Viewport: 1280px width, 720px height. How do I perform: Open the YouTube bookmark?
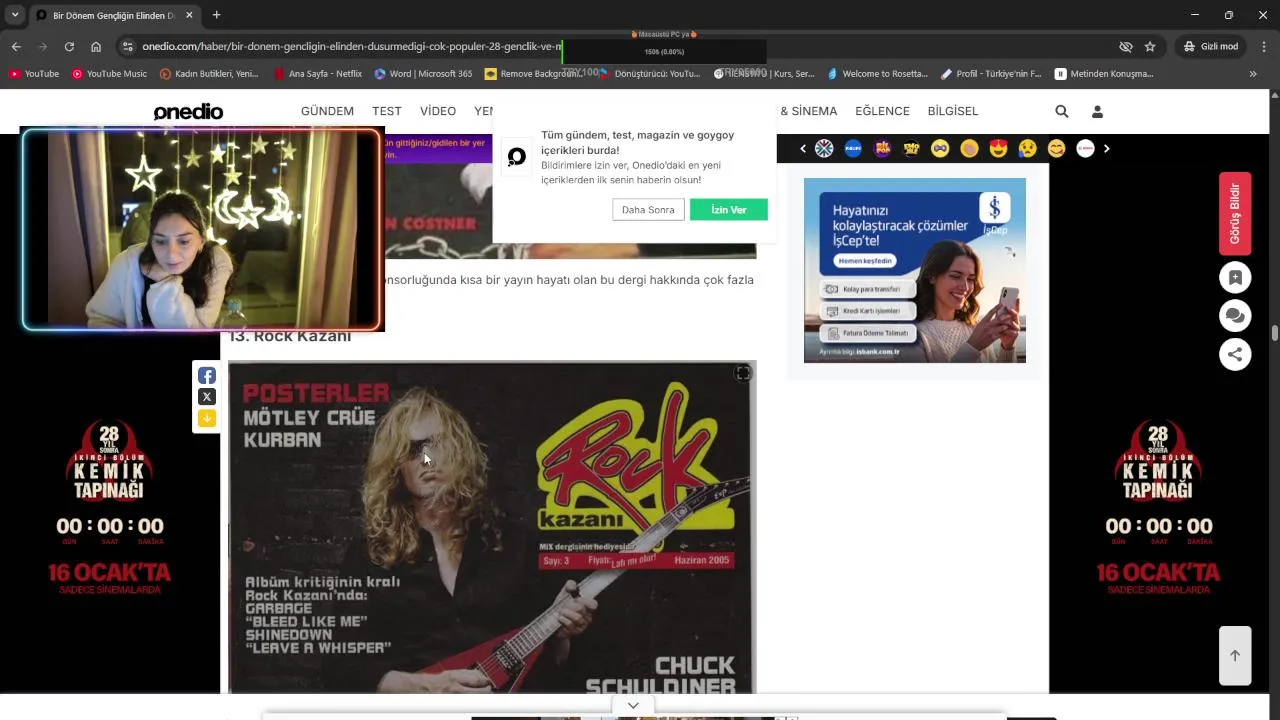[34, 74]
